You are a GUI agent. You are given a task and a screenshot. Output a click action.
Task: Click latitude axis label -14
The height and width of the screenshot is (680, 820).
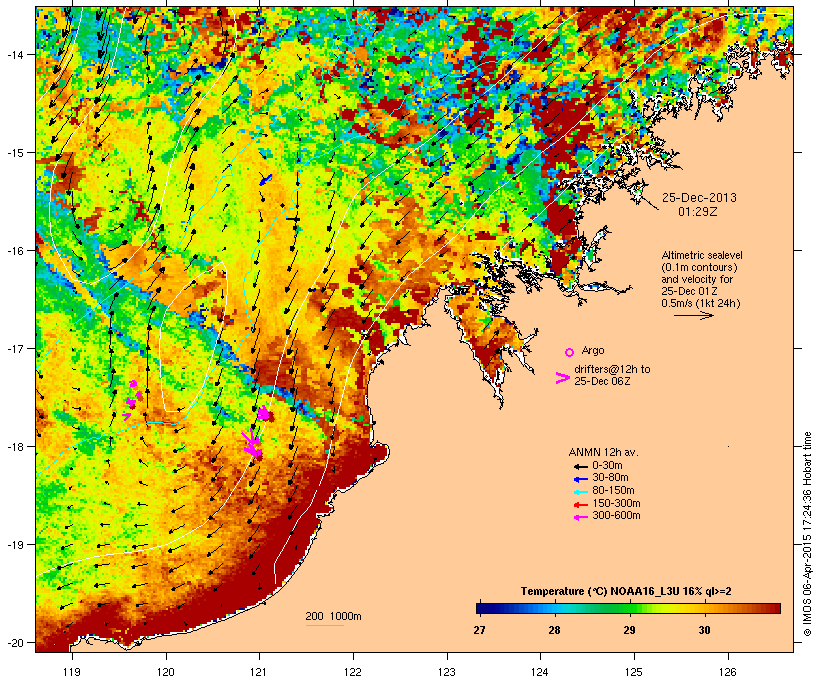click(x=14, y=54)
